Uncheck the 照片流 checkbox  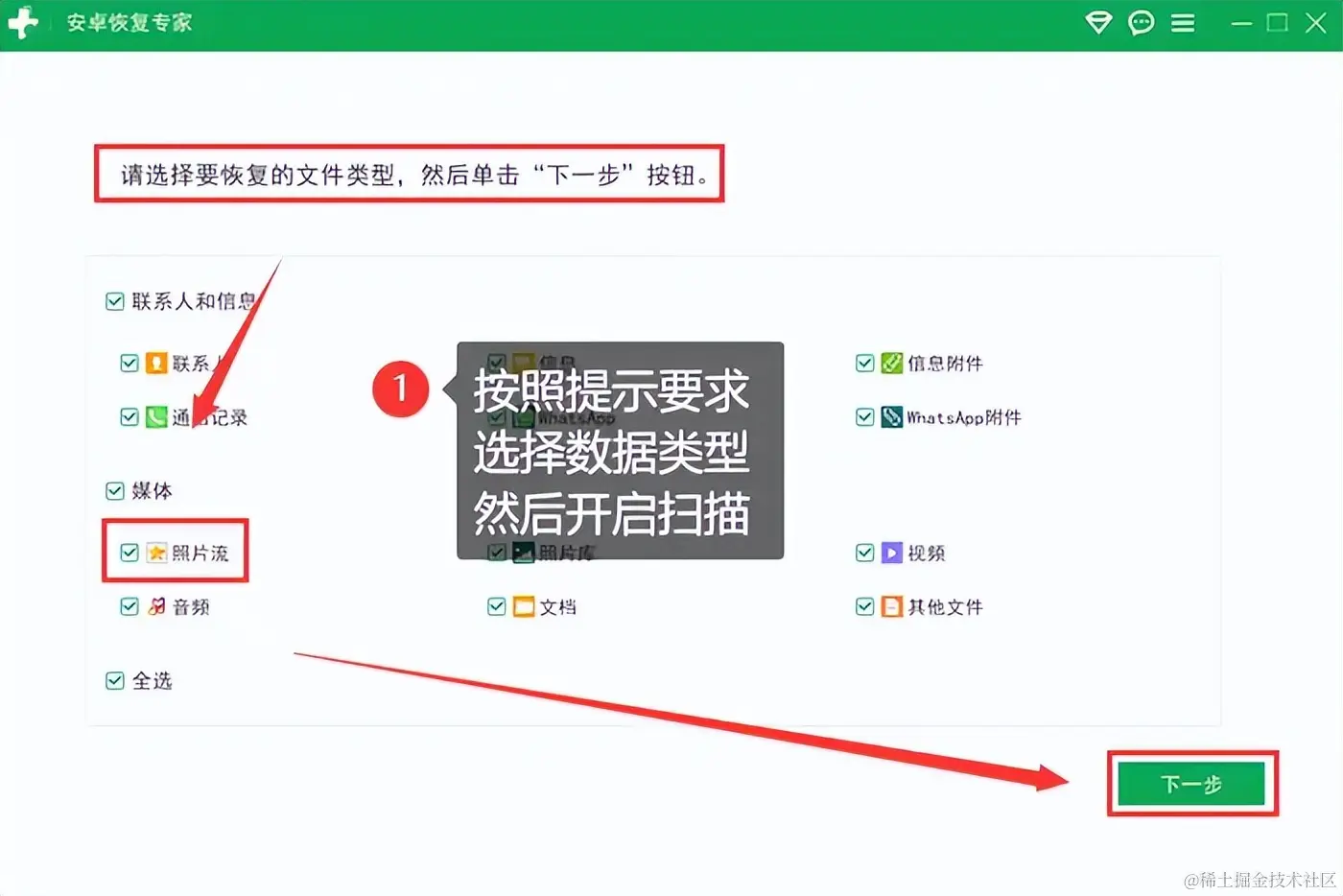[x=130, y=553]
